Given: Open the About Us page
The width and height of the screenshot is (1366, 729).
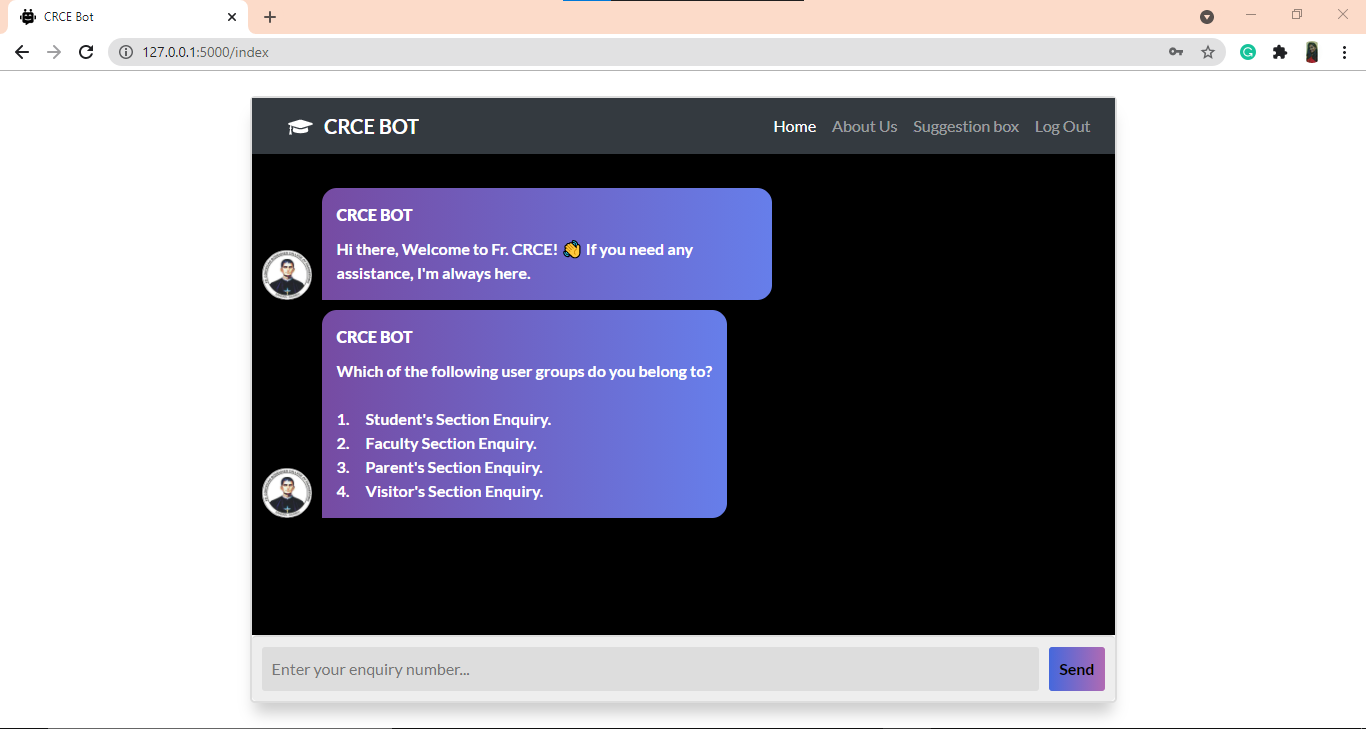Looking at the screenshot, I should pos(864,126).
